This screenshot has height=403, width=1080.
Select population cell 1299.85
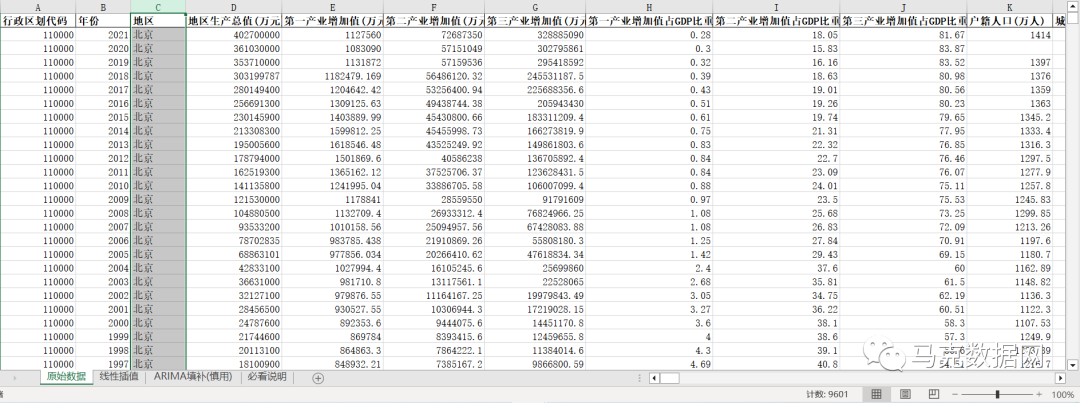coord(1010,213)
